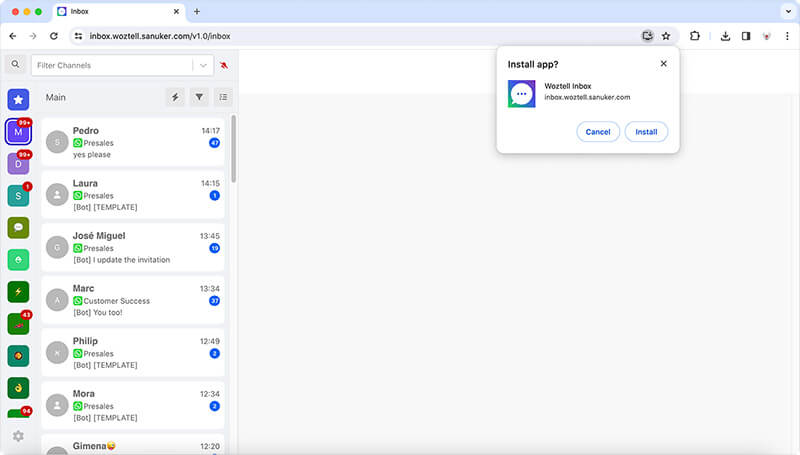
Task: Open the browser downloads icon
Action: [x=725, y=36]
